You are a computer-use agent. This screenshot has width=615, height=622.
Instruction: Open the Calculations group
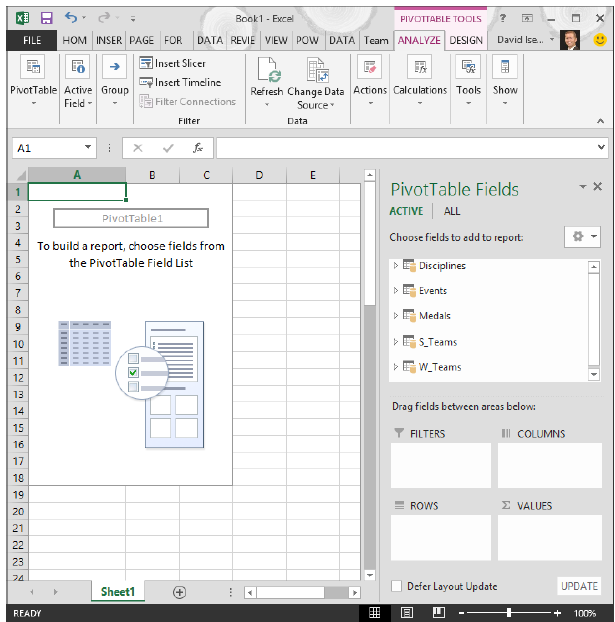[420, 82]
